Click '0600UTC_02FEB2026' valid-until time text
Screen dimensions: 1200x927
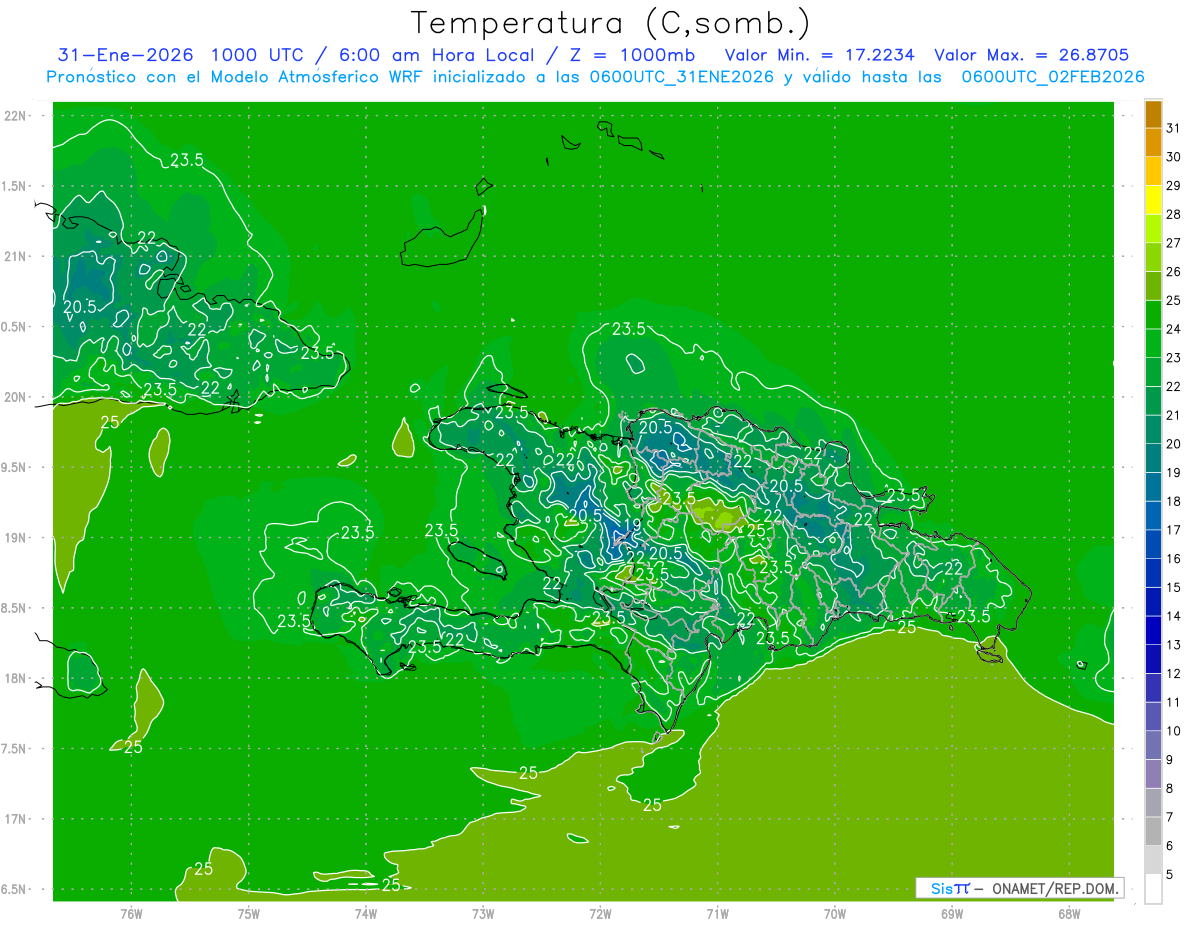click(x=1054, y=77)
